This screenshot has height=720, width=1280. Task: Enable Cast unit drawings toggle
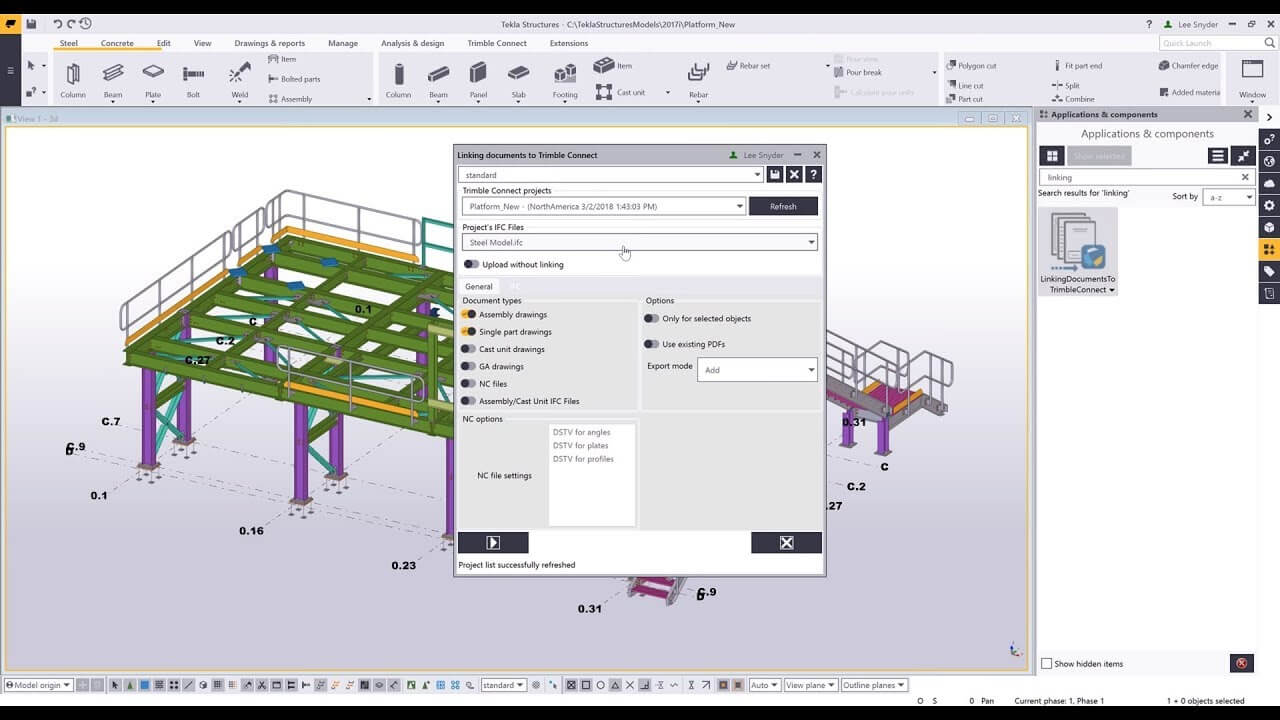[x=468, y=349]
